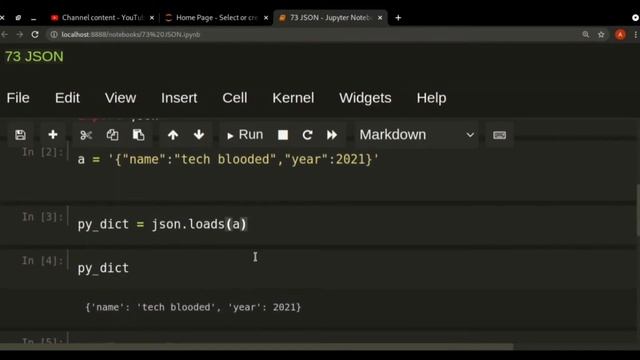Select cell via In [3] prompt
640x360 pixels.
point(42,217)
